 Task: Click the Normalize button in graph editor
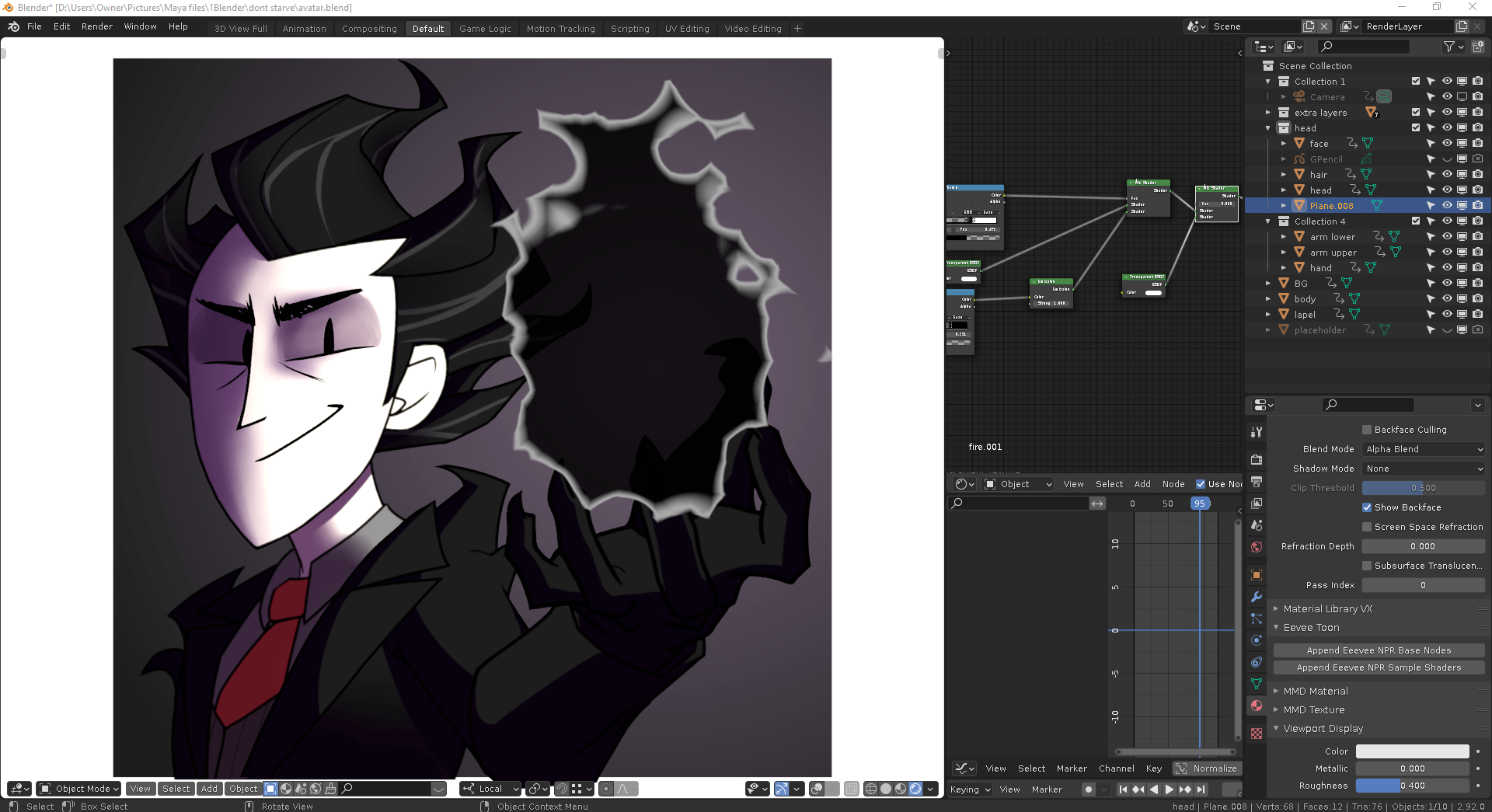click(1207, 768)
